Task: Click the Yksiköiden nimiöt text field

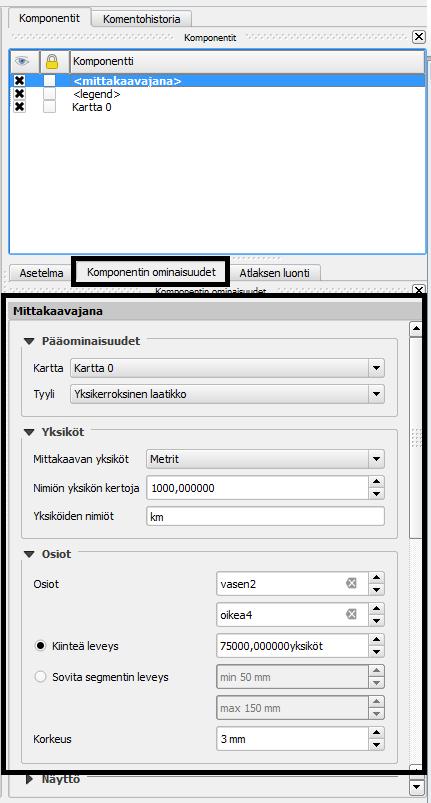Action: tap(265, 517)
